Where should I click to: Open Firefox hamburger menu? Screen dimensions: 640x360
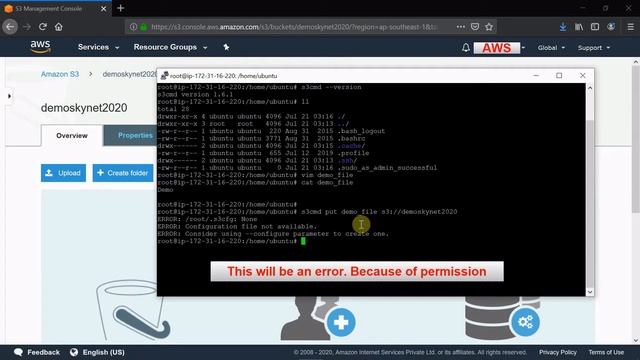pos(631,27)
